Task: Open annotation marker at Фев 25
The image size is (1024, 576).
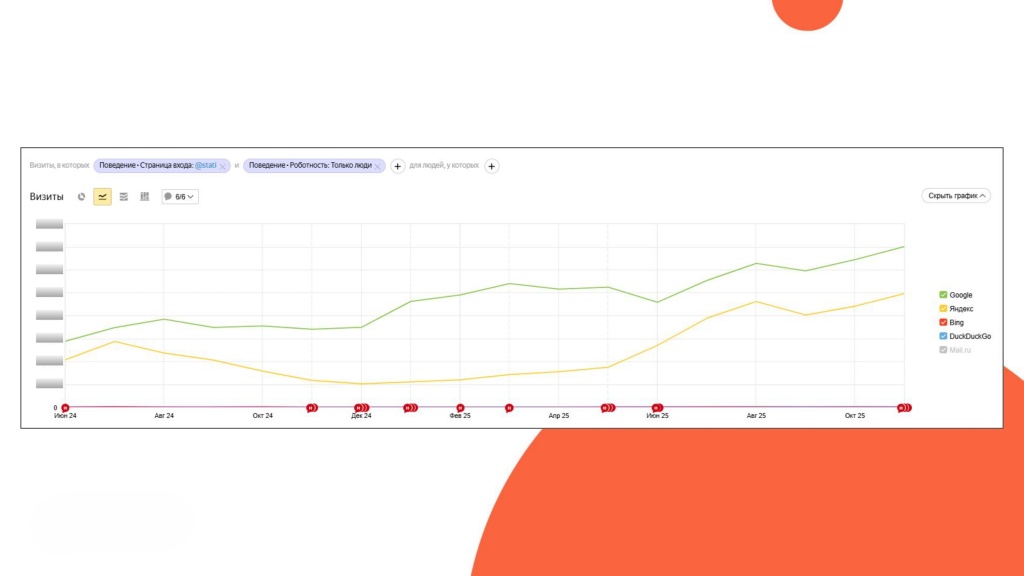Action: click(x=460, y=408)
